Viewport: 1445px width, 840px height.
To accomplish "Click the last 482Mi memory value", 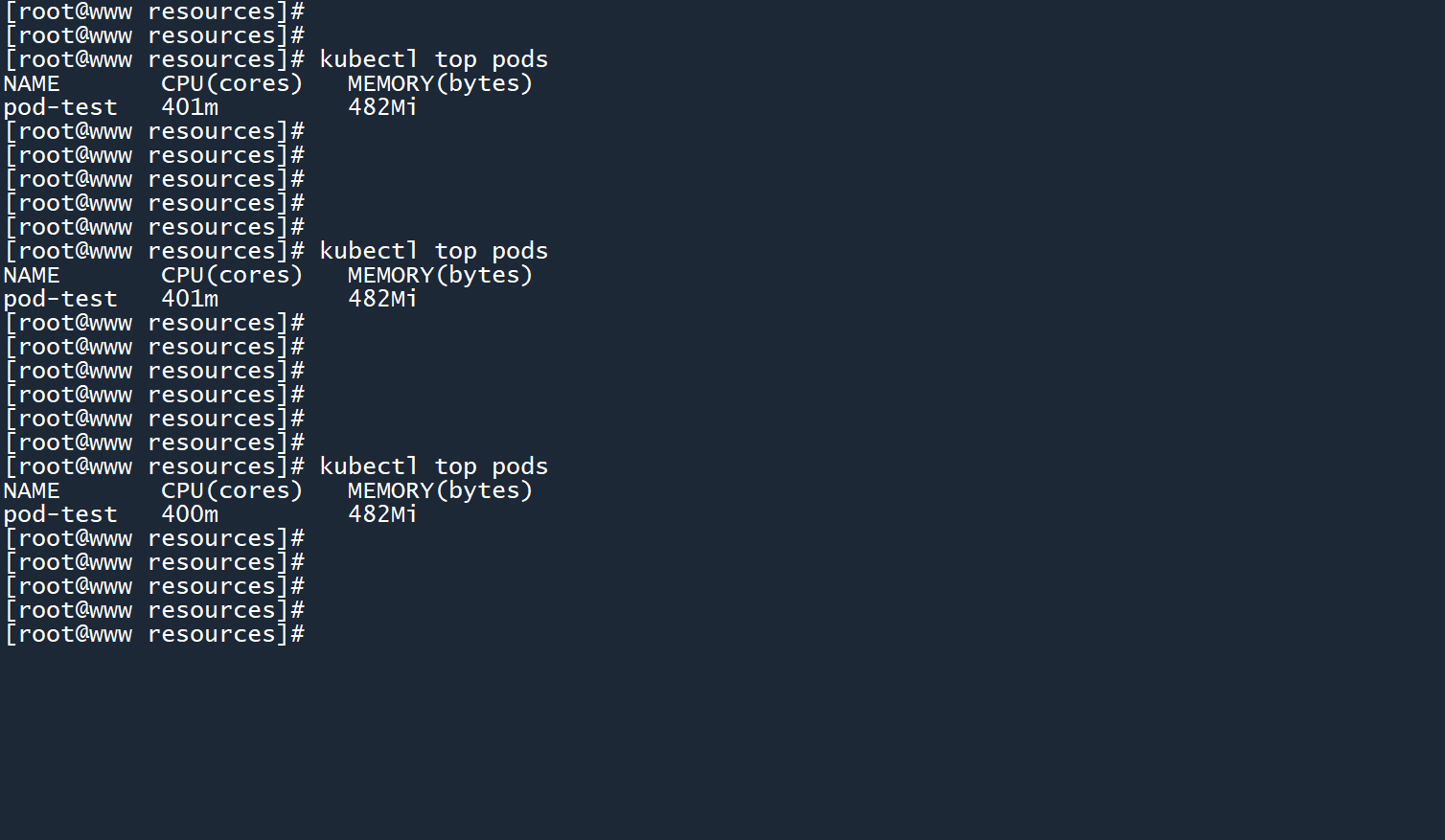I will coord(382,514).
